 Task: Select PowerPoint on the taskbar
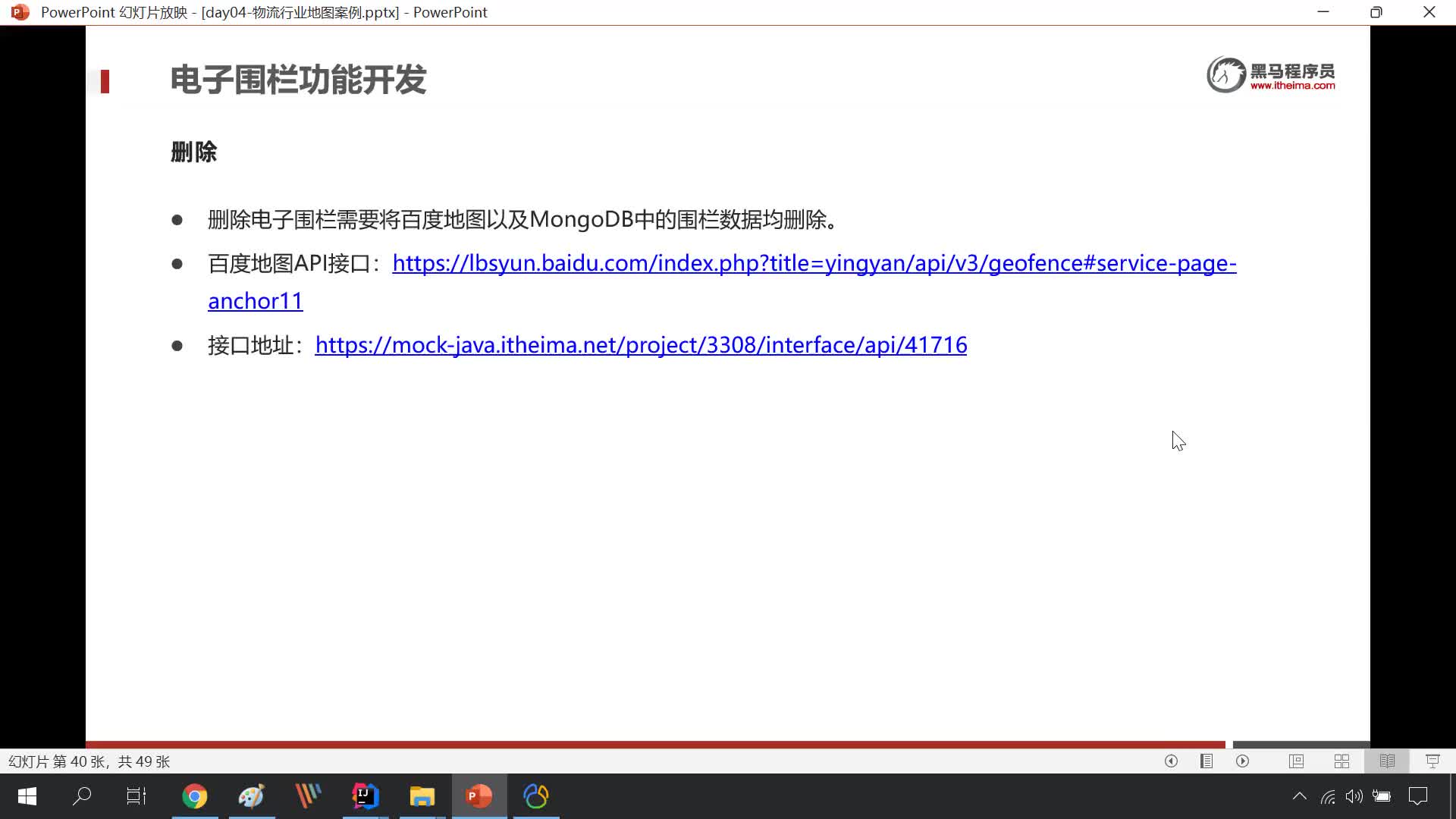pyautogui.click(x=479, y=796)
